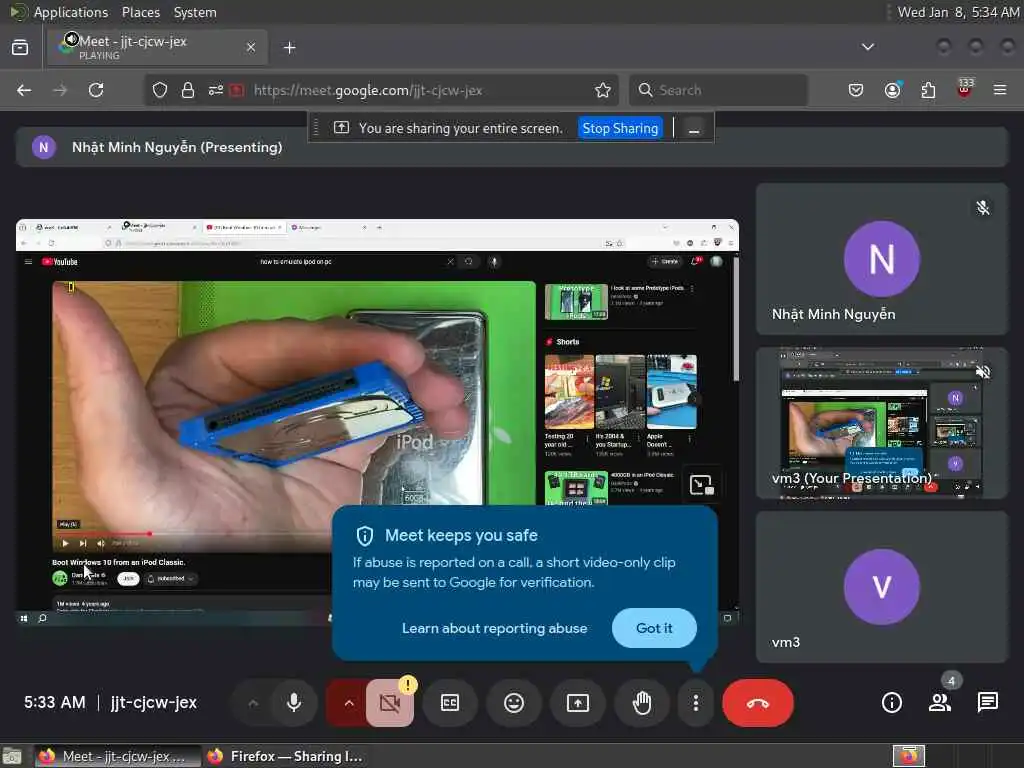Click play button in shared YouTube video
Image resolution: width=1024 pixels, height=768 pixels.
point(65,543)
